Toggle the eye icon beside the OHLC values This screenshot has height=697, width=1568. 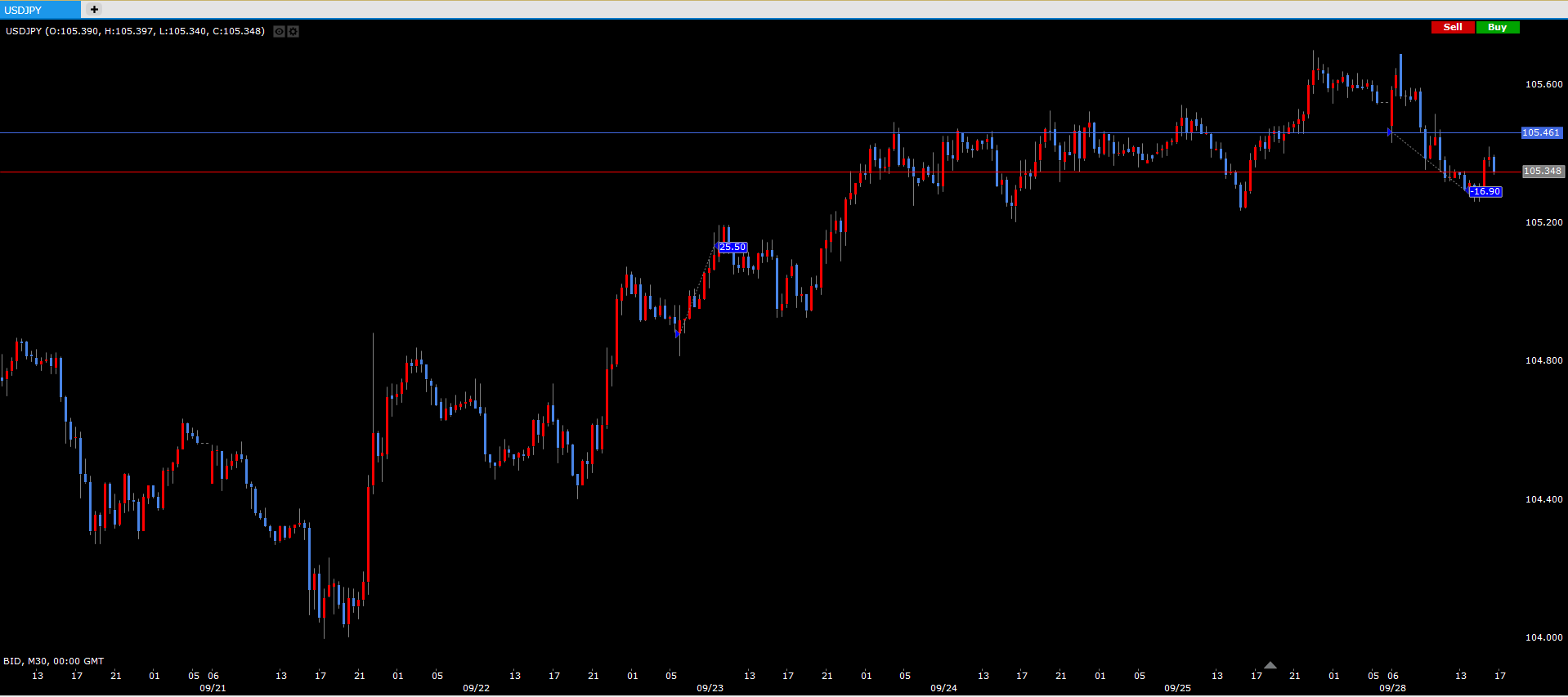coord(279,32)
